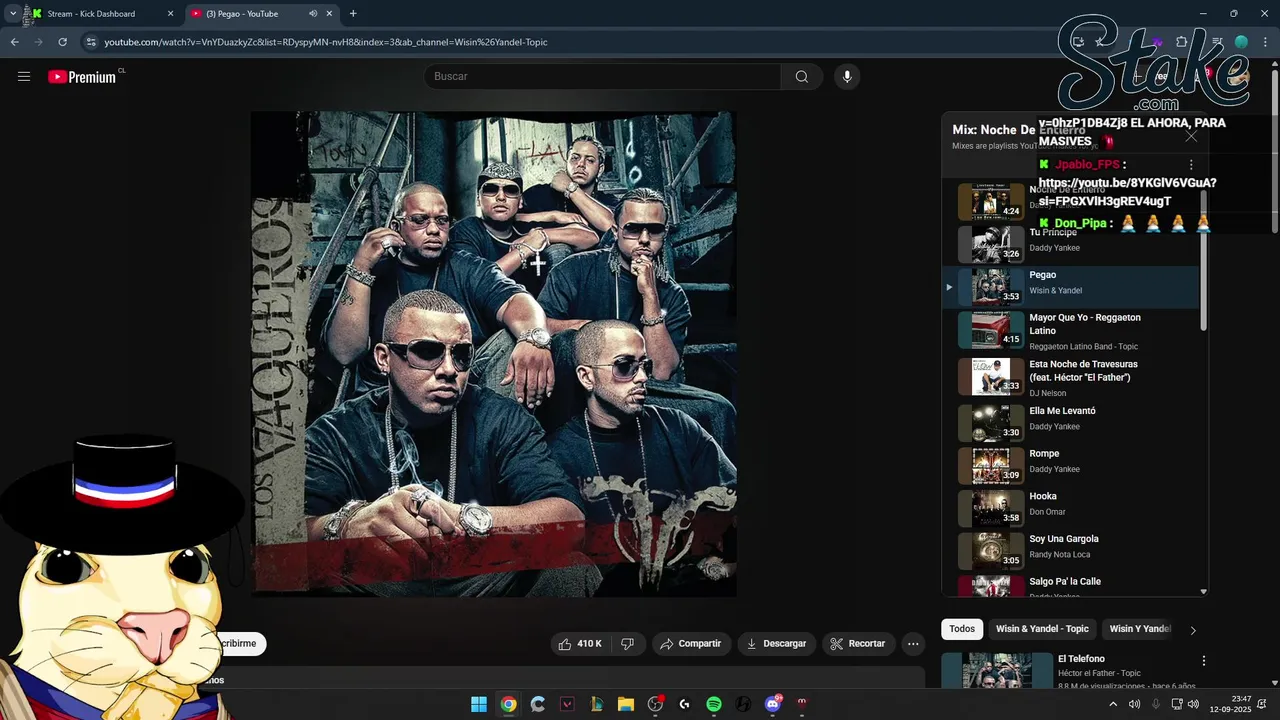Open File Explorer from taskbar

tap(626, 704)
